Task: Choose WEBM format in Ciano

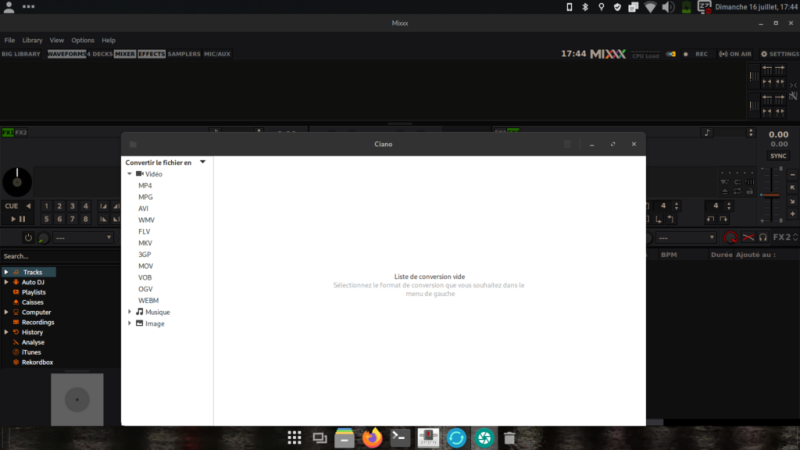Action: click(148, 301)
